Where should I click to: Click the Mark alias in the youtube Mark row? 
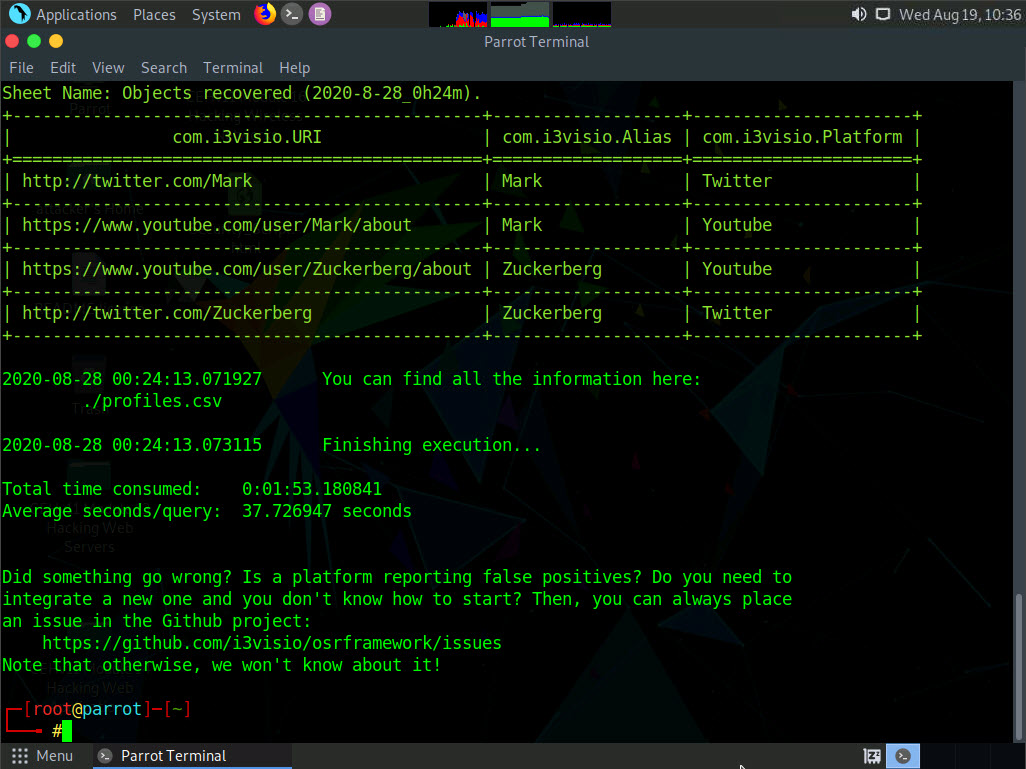point(522,224)
